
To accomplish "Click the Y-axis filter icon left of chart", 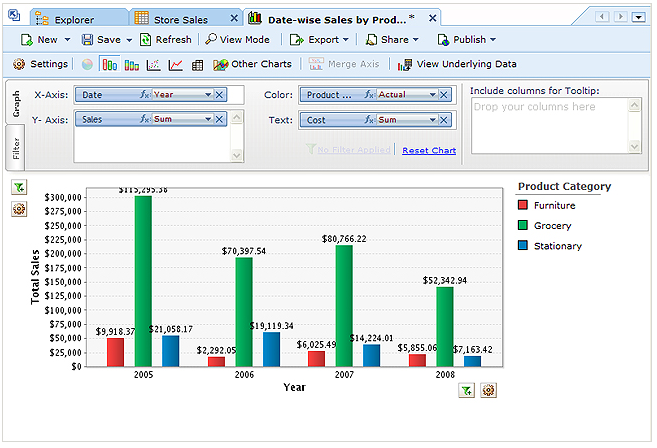I will pyautogui.click(x=19, y=187).
